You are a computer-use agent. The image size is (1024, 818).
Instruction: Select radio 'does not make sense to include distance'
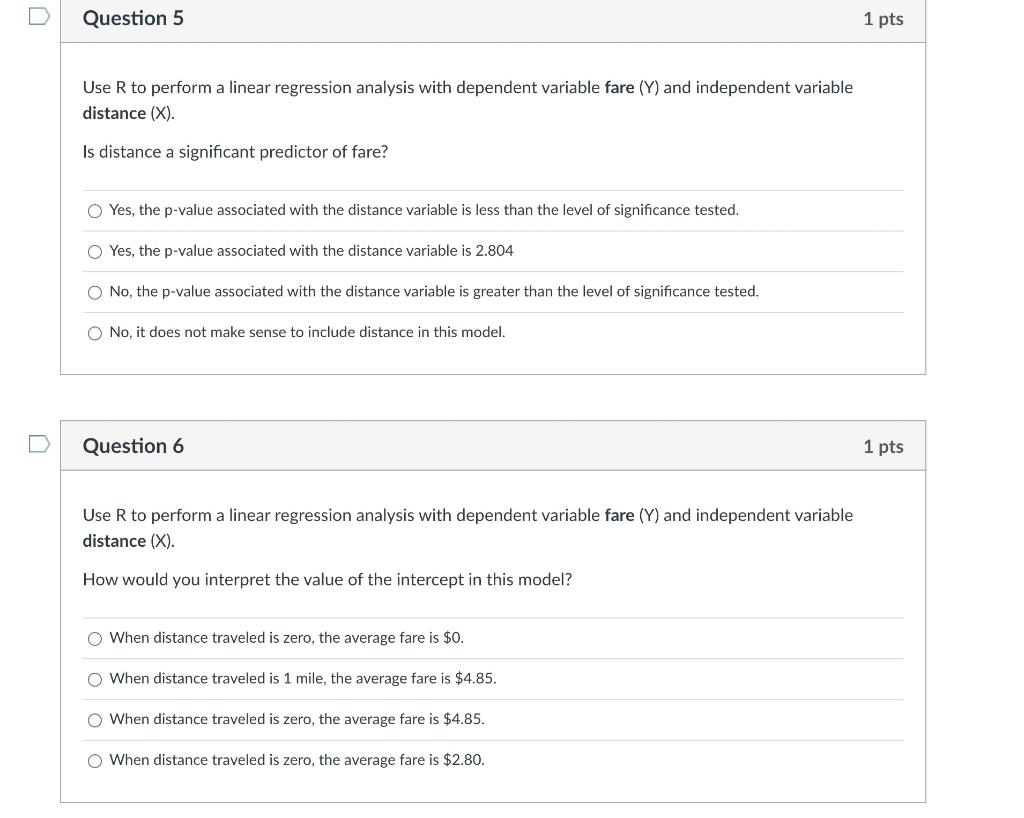[95, 333]
